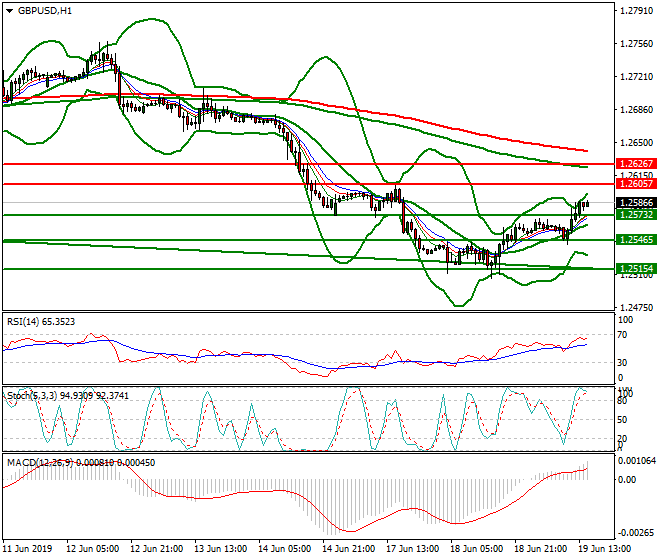Click the 11 Jun 2019 time axis label

(29, 550)
